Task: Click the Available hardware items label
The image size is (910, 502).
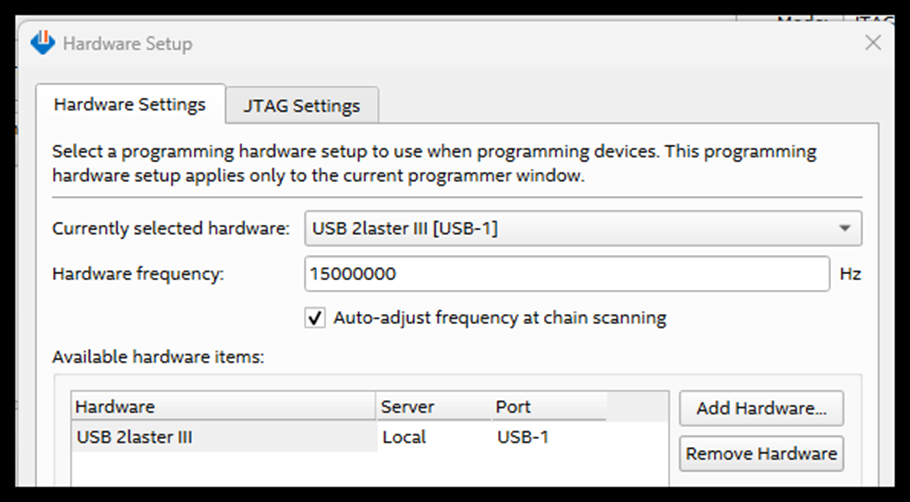Action: coord(157,357)
